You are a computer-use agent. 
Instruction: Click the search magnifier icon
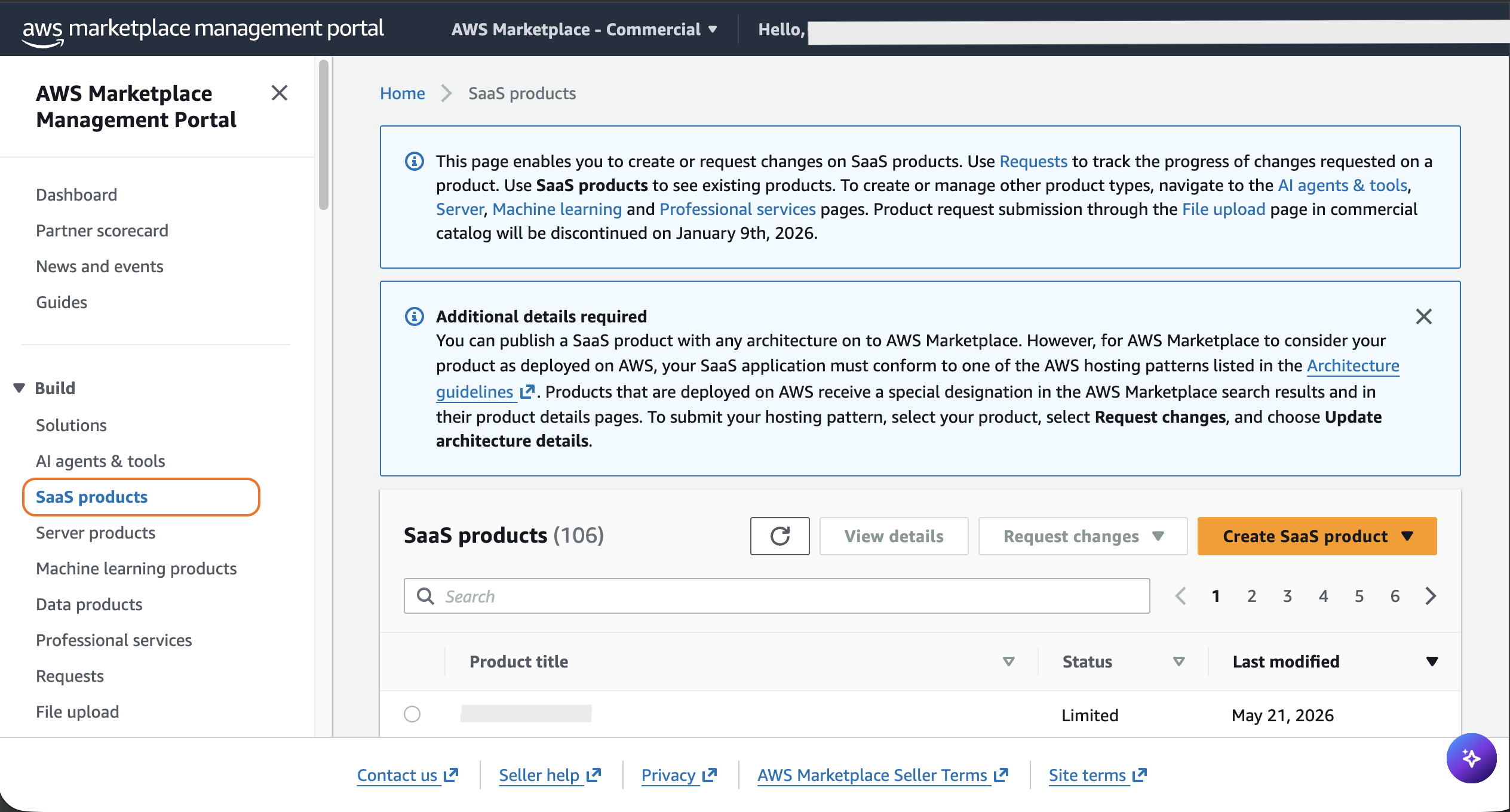tap(425, 596)
